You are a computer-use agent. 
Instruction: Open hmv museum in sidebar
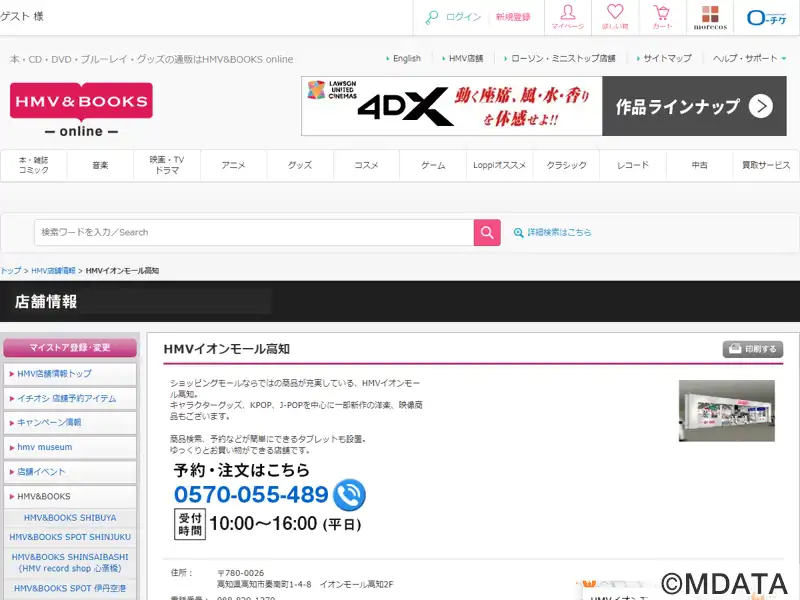click(x=70, y=447)
